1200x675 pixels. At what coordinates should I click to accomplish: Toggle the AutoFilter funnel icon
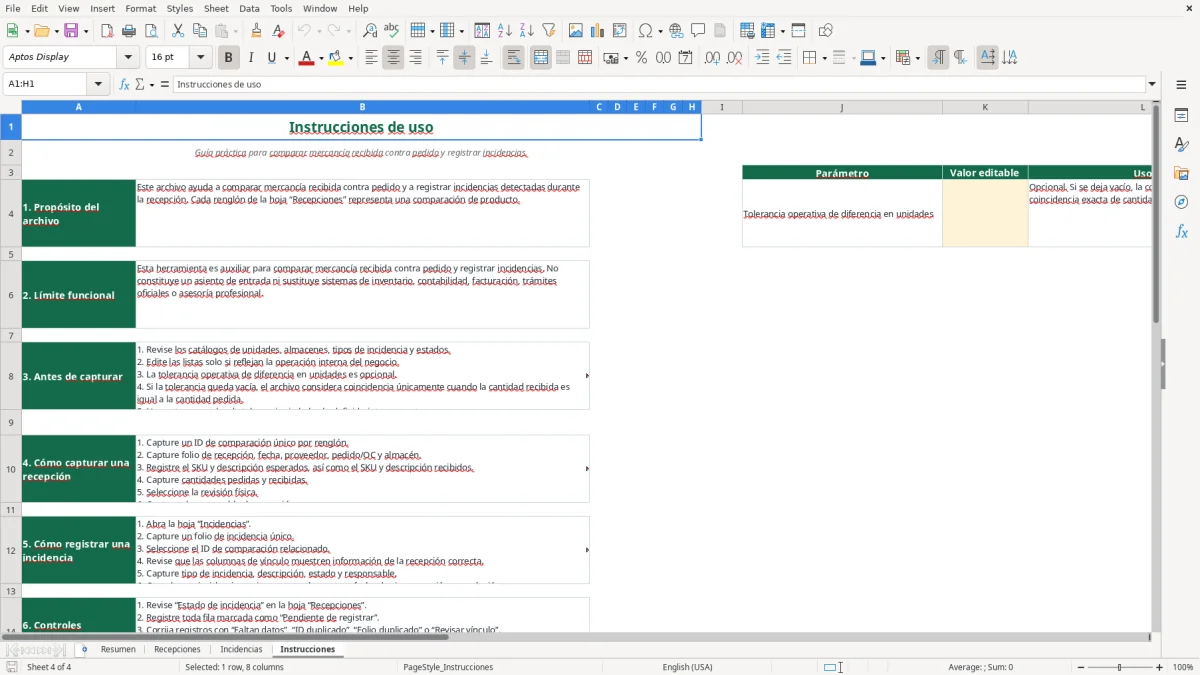(x=549, y=31)
